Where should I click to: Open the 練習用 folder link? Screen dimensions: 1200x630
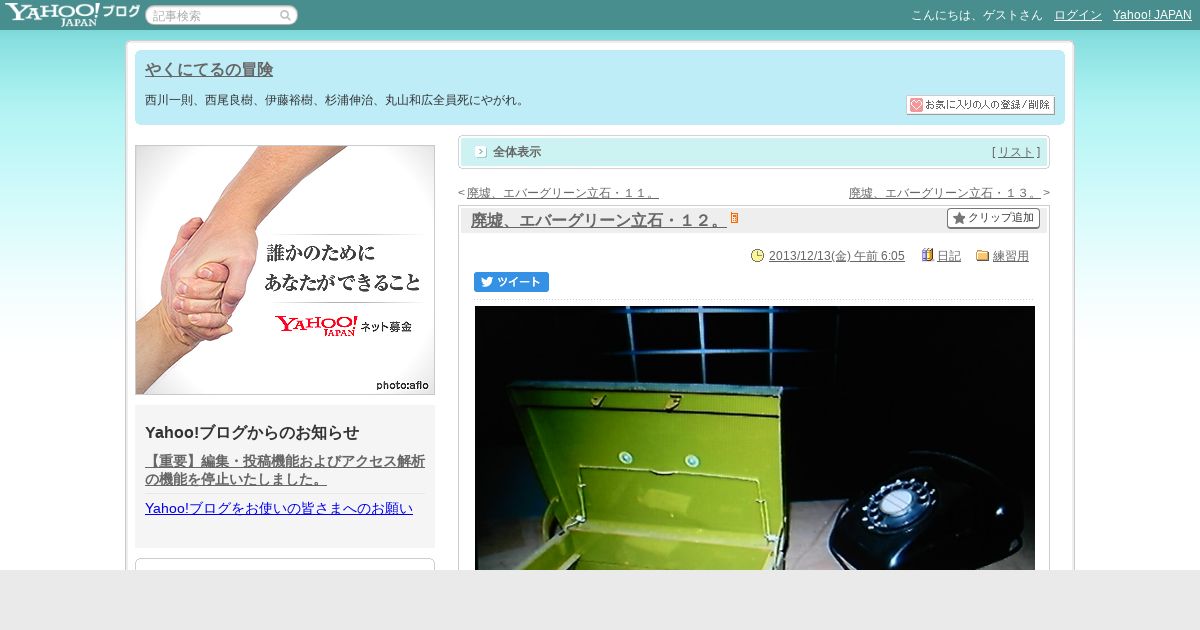pos(1011,256)
